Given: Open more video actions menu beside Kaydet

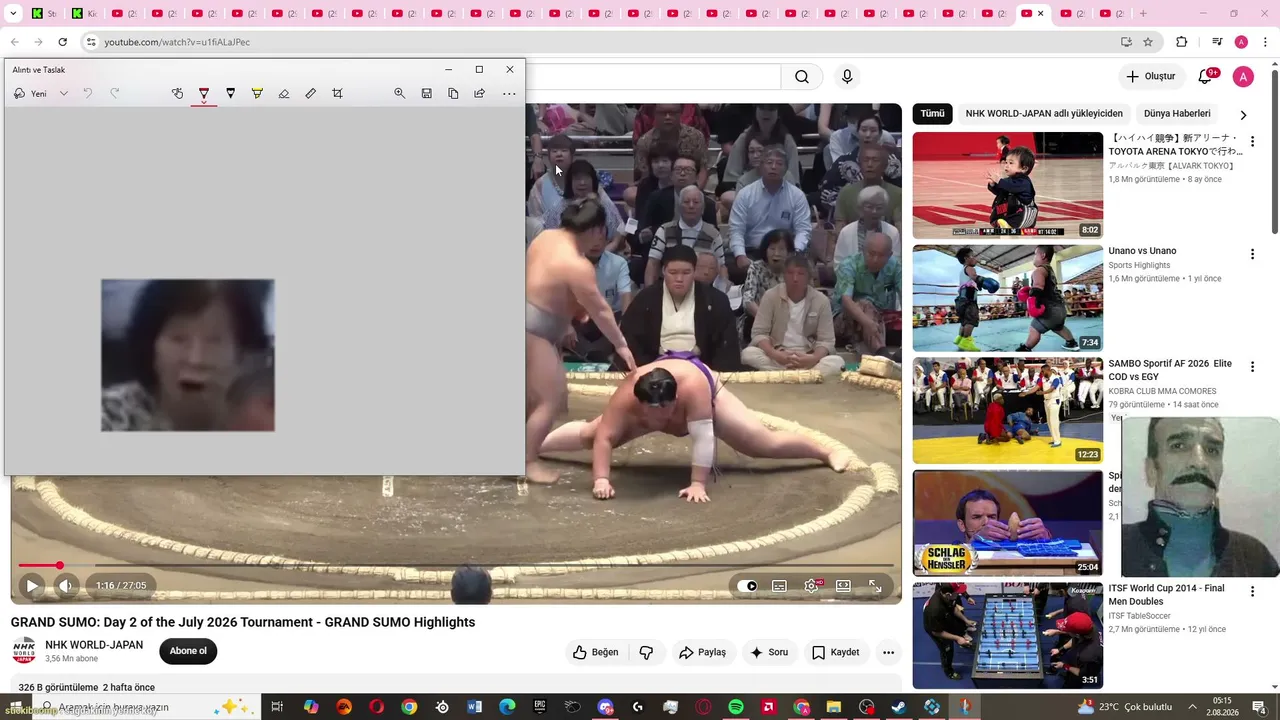Looking at the screenshot, I should (888, 652).
